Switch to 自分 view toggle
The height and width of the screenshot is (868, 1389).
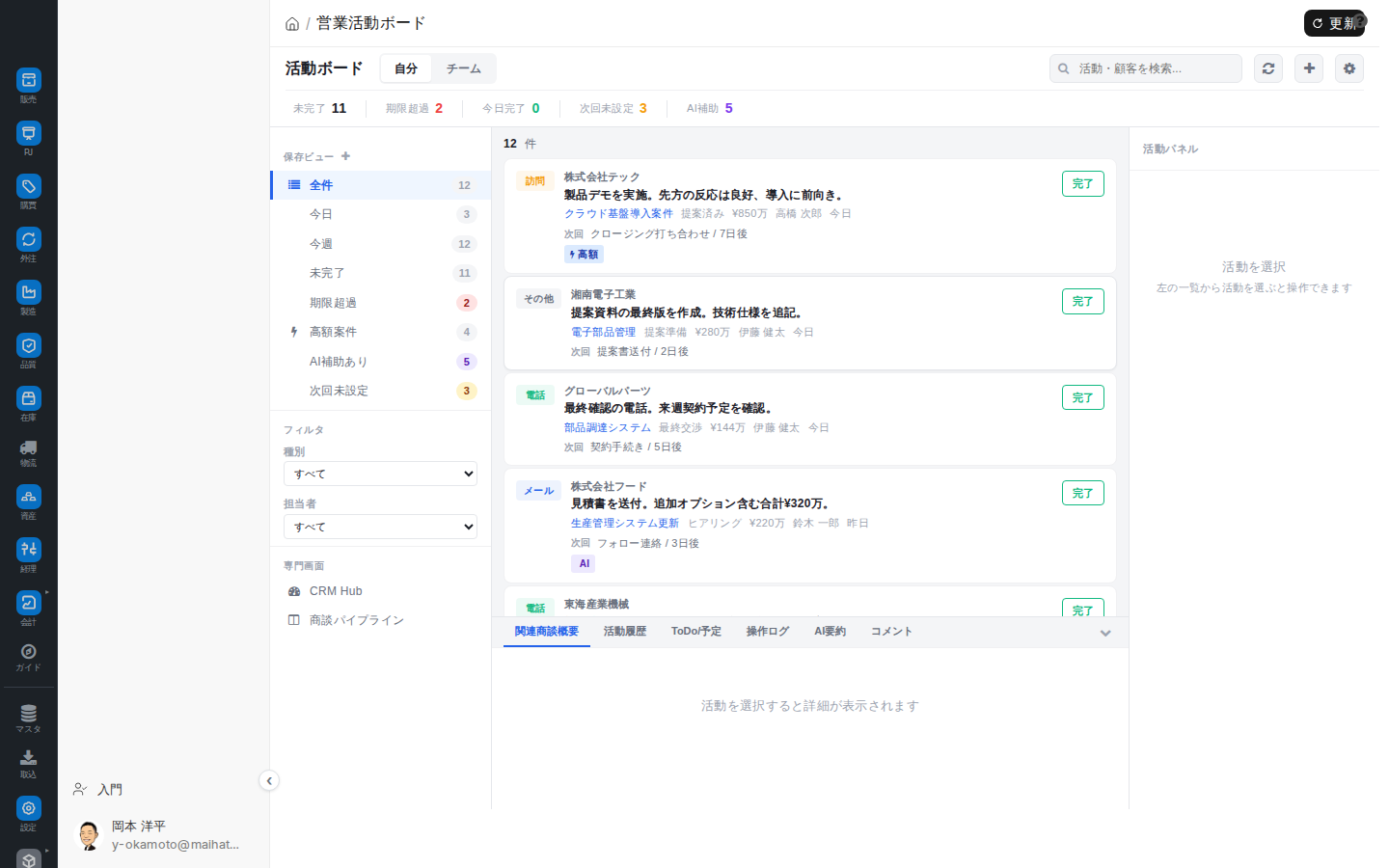click(406, 68)
